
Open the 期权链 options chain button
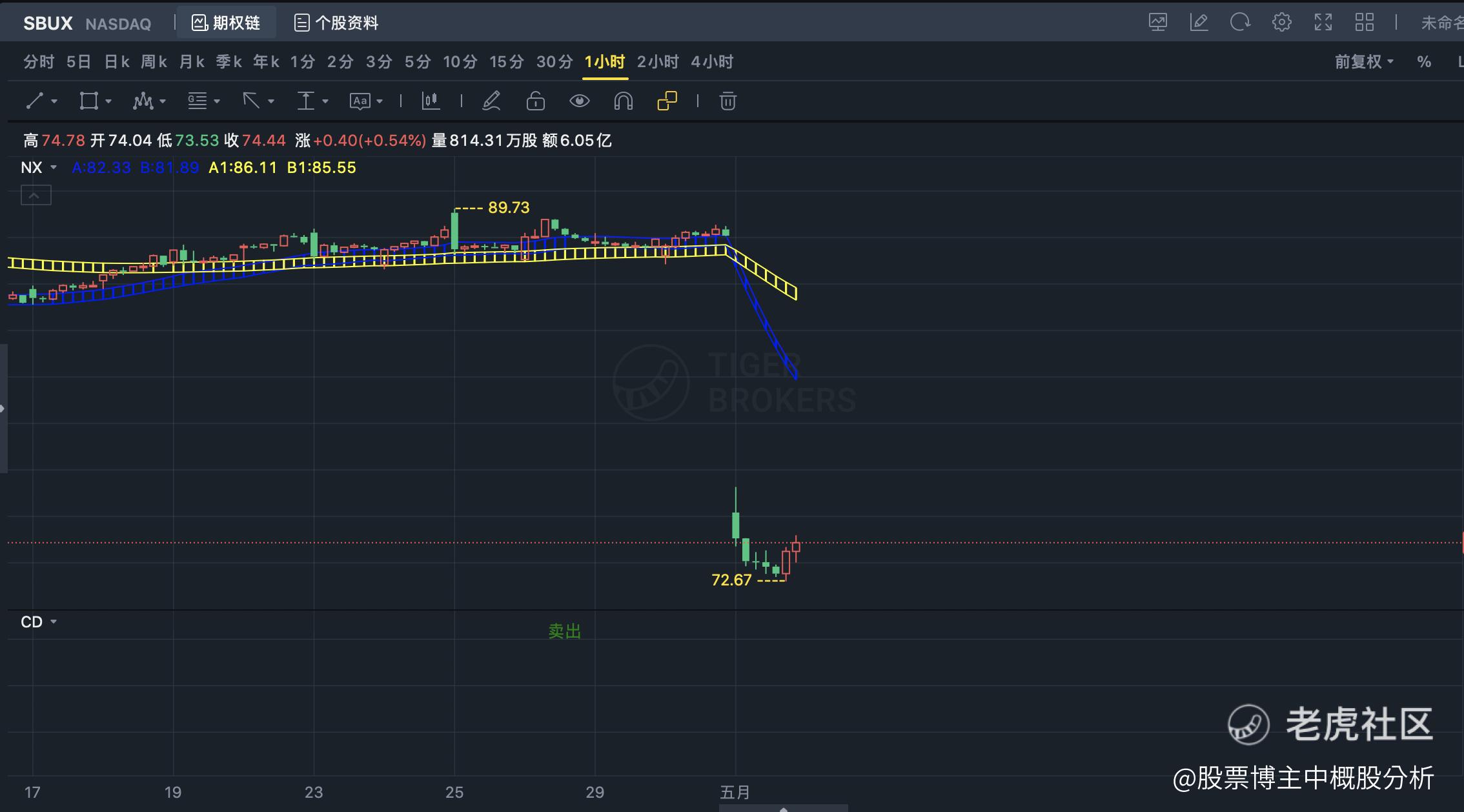tap(226, 23)
